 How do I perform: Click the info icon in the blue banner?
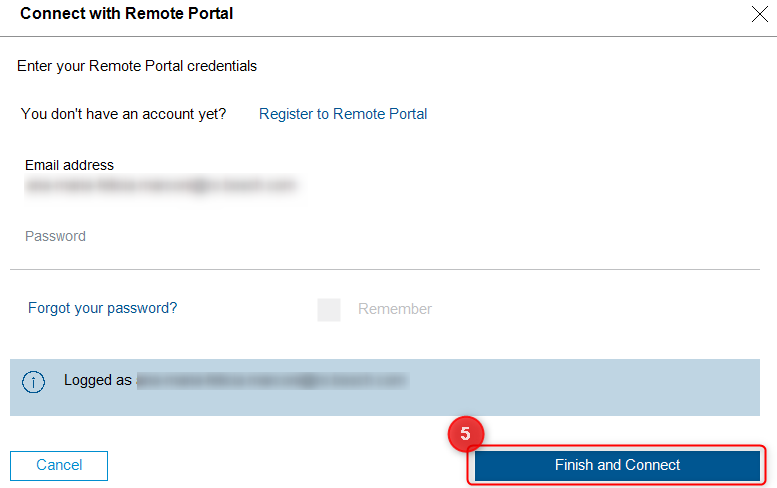point(34,382)
